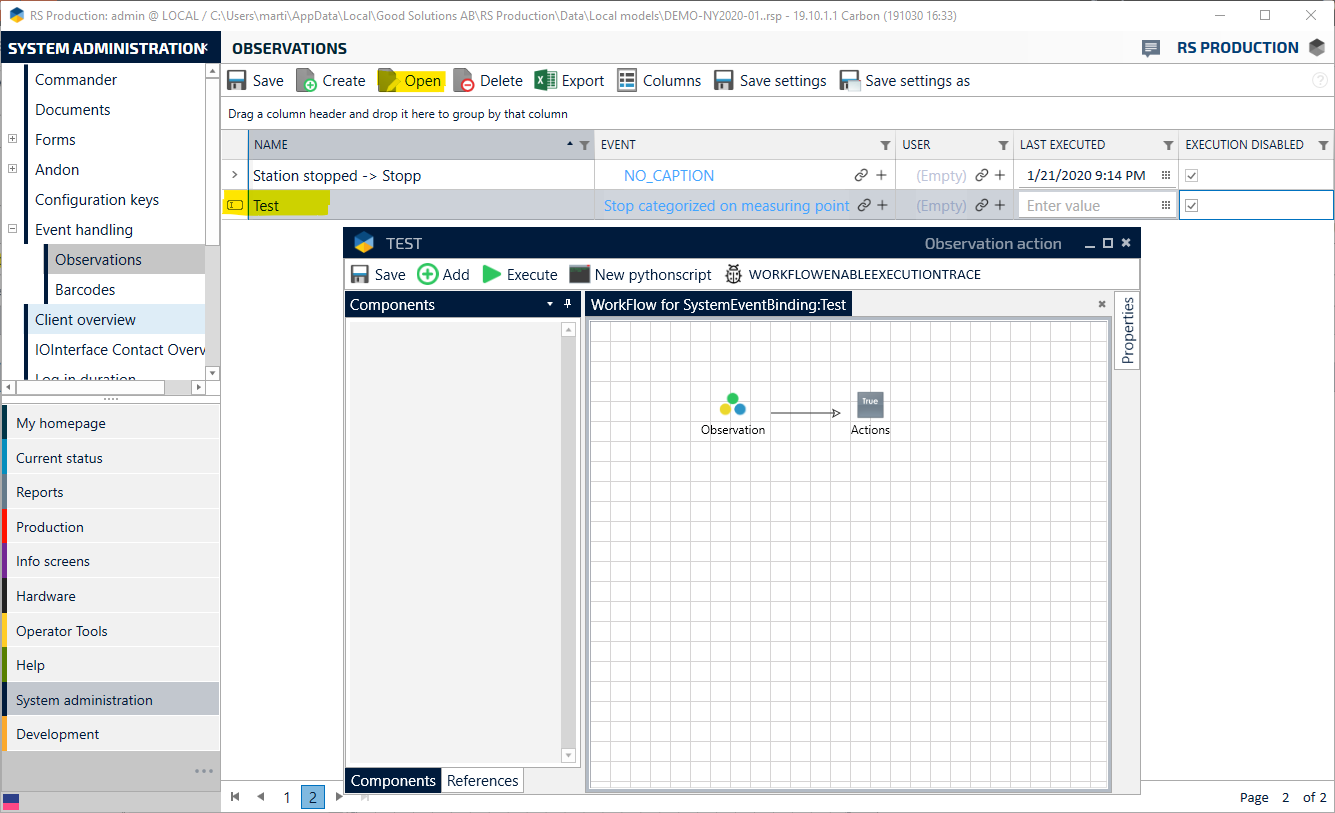Image resolution: width=1335 pixels, height=813 pixels.
Task: Switch to the References tab
Action: pos(482,781)
